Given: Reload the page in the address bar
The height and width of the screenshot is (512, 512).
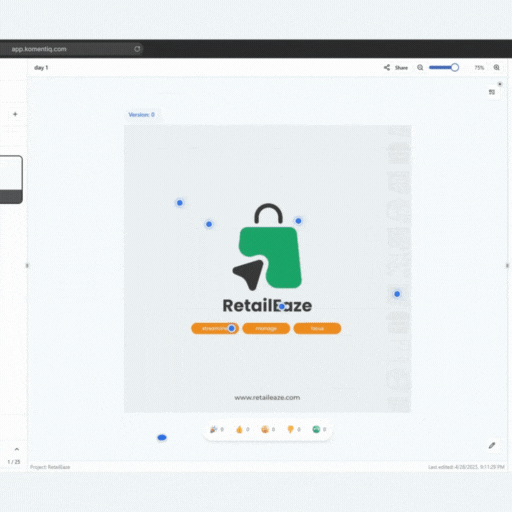Looking at the screenshot, I should point(137,49).
